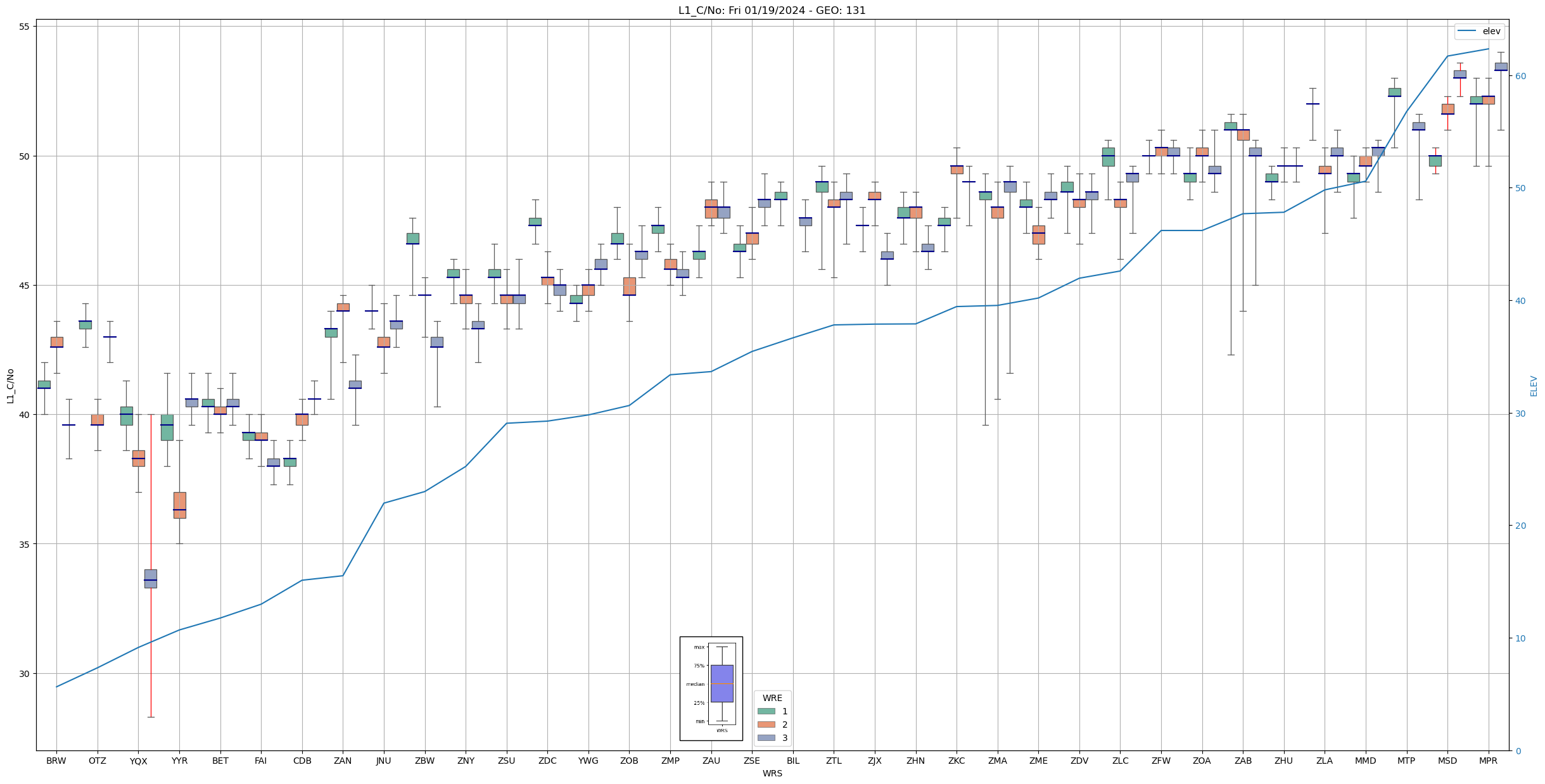Click the WRS x-axis title
1545x784 pixels.
[x=772, y=773]
